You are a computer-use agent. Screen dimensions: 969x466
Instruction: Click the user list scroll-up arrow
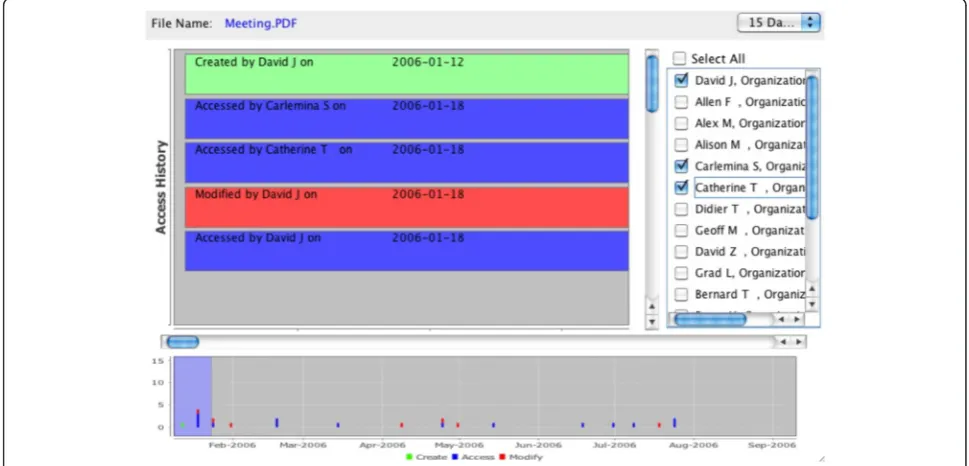(x=812, y=289)
